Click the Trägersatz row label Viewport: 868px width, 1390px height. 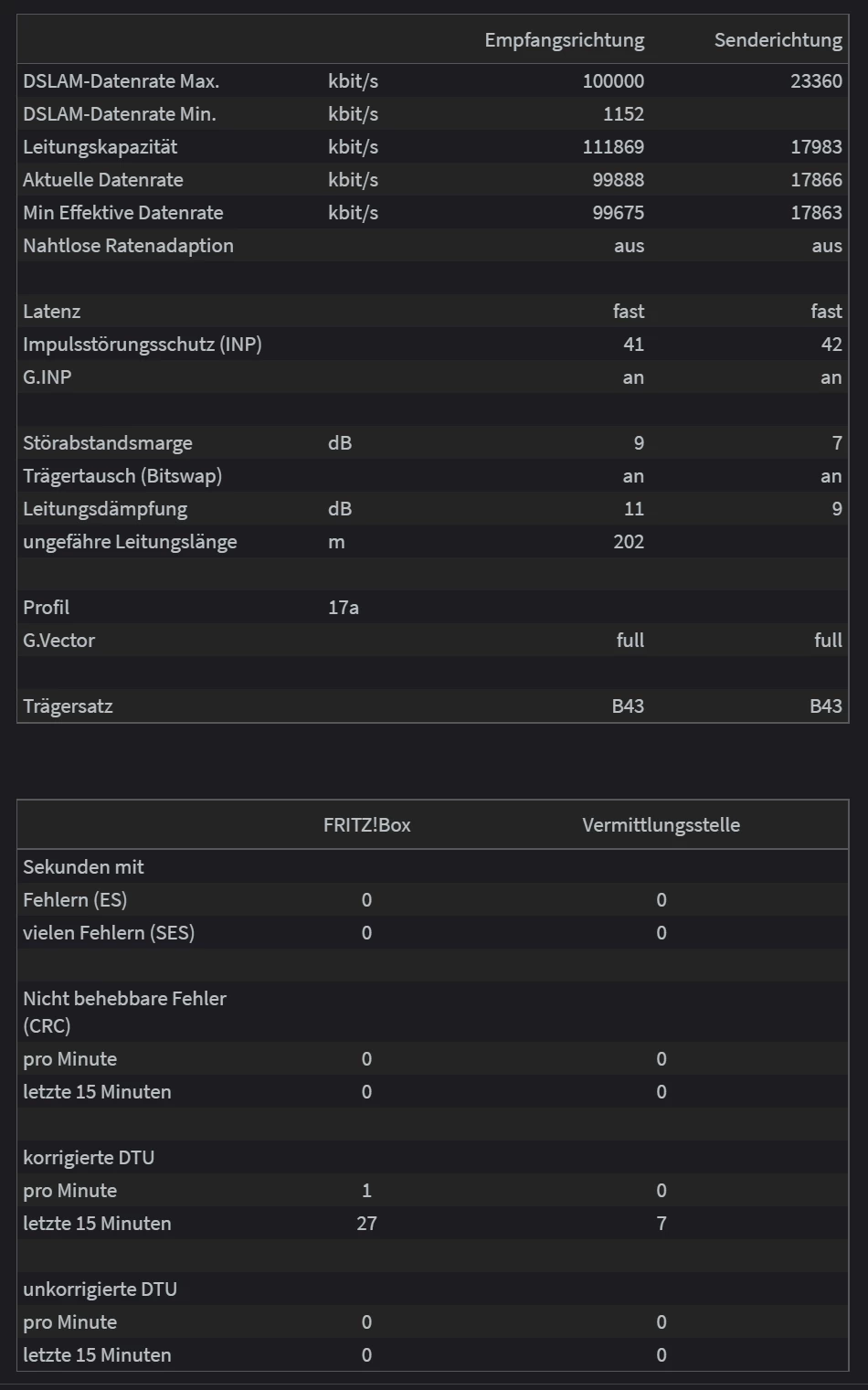pyautogui.click(x=68, y=706)
